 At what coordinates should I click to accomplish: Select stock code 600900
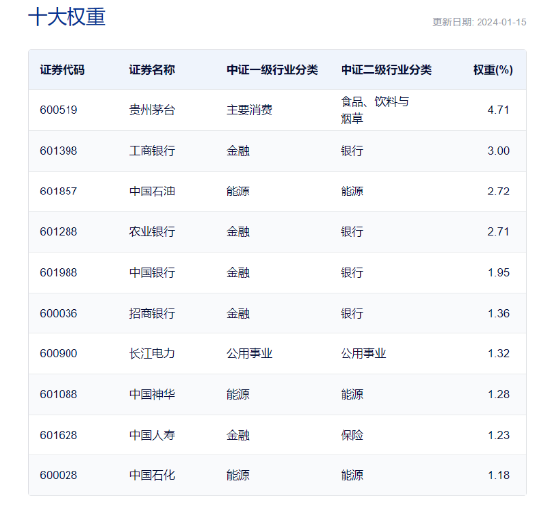click(x=58, y=353)
